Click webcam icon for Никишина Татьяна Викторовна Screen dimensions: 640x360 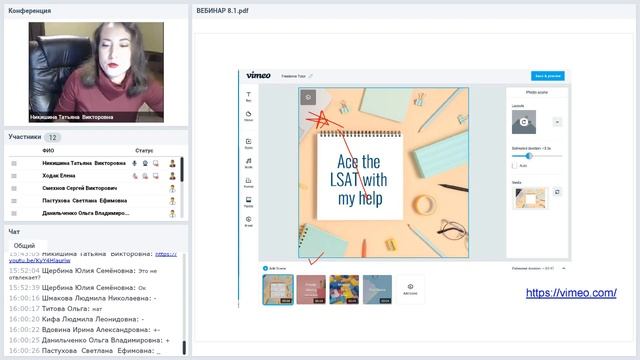tap(145, 163)
